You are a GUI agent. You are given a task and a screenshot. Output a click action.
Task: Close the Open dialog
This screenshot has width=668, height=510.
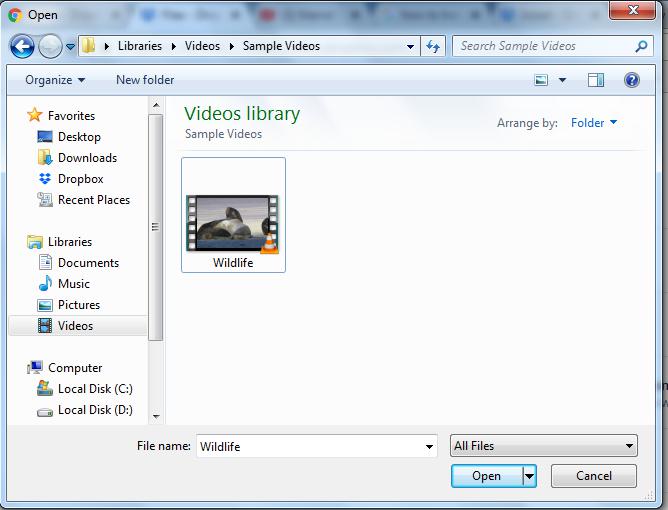click(633, 10)
